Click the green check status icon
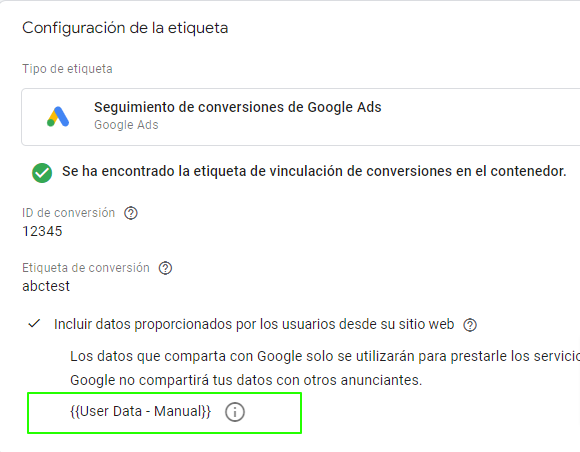Viewport: 580px width, 452px height. pyautogui.click(x=42, y=173)
